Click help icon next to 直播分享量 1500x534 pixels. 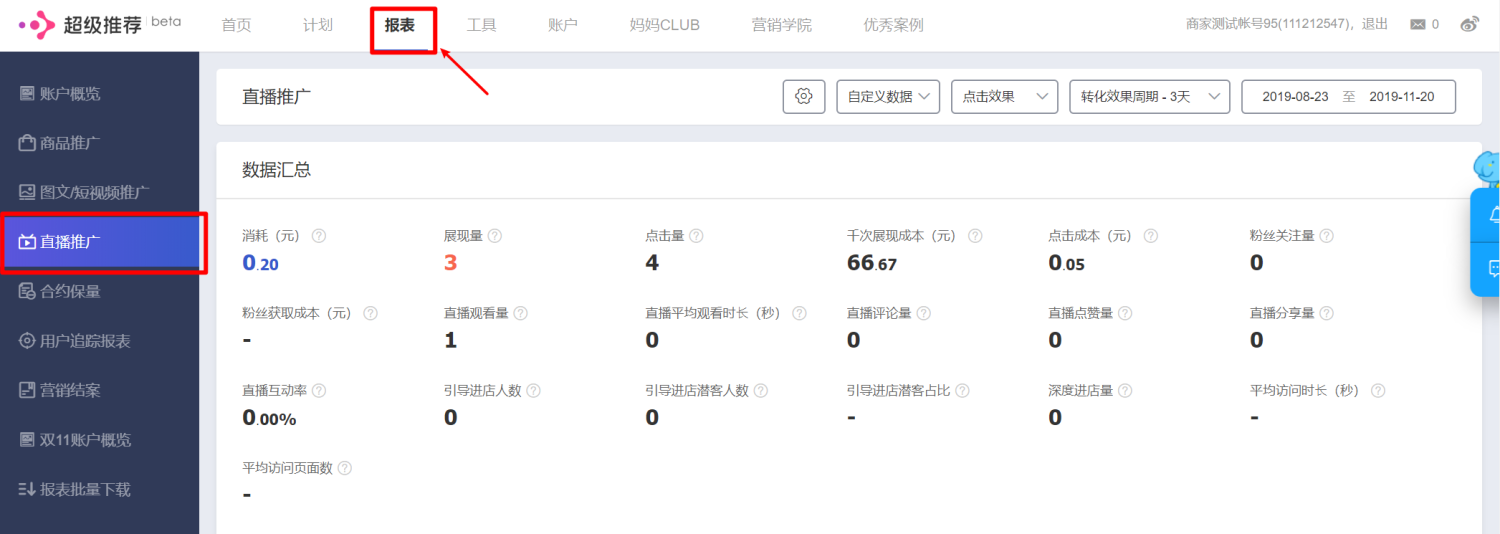pyautogui.click(x=1326, y=313)
